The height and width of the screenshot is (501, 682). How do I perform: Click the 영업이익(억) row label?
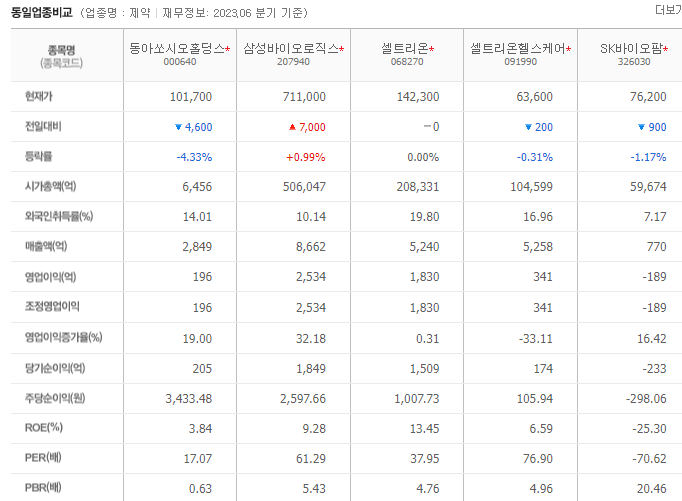pyautogui.click(x=50, y=277)
